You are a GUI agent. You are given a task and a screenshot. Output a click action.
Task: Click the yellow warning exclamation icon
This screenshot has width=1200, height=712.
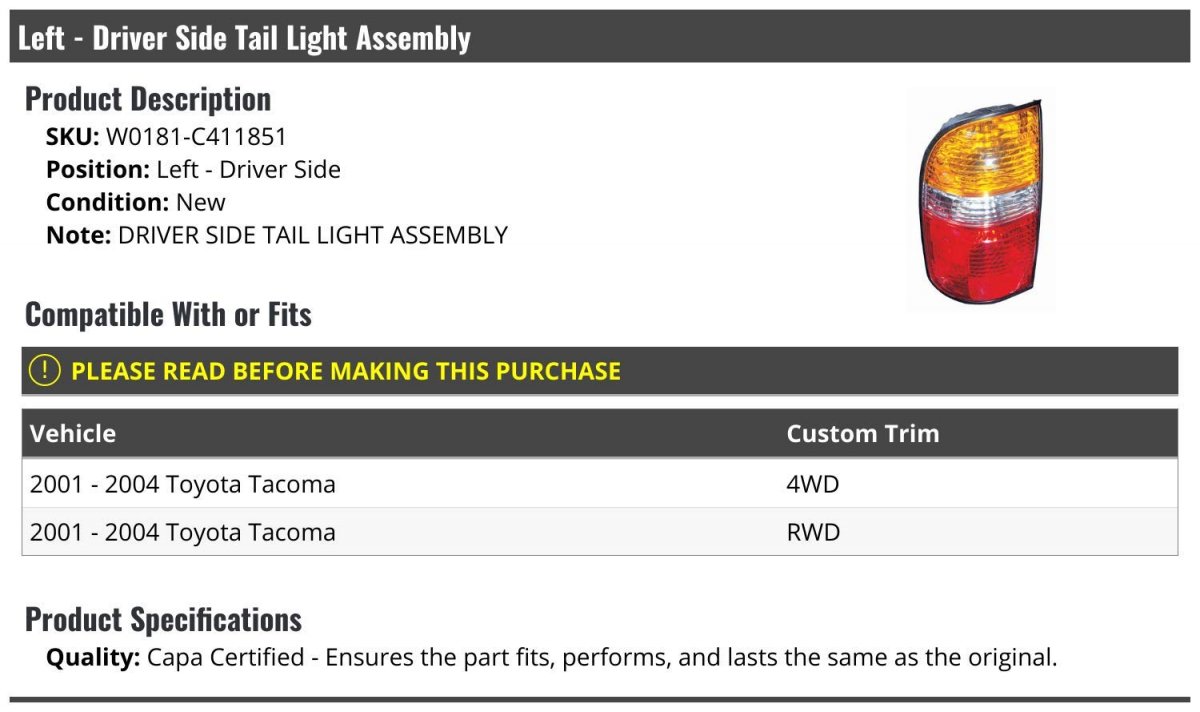coord(45,371)
